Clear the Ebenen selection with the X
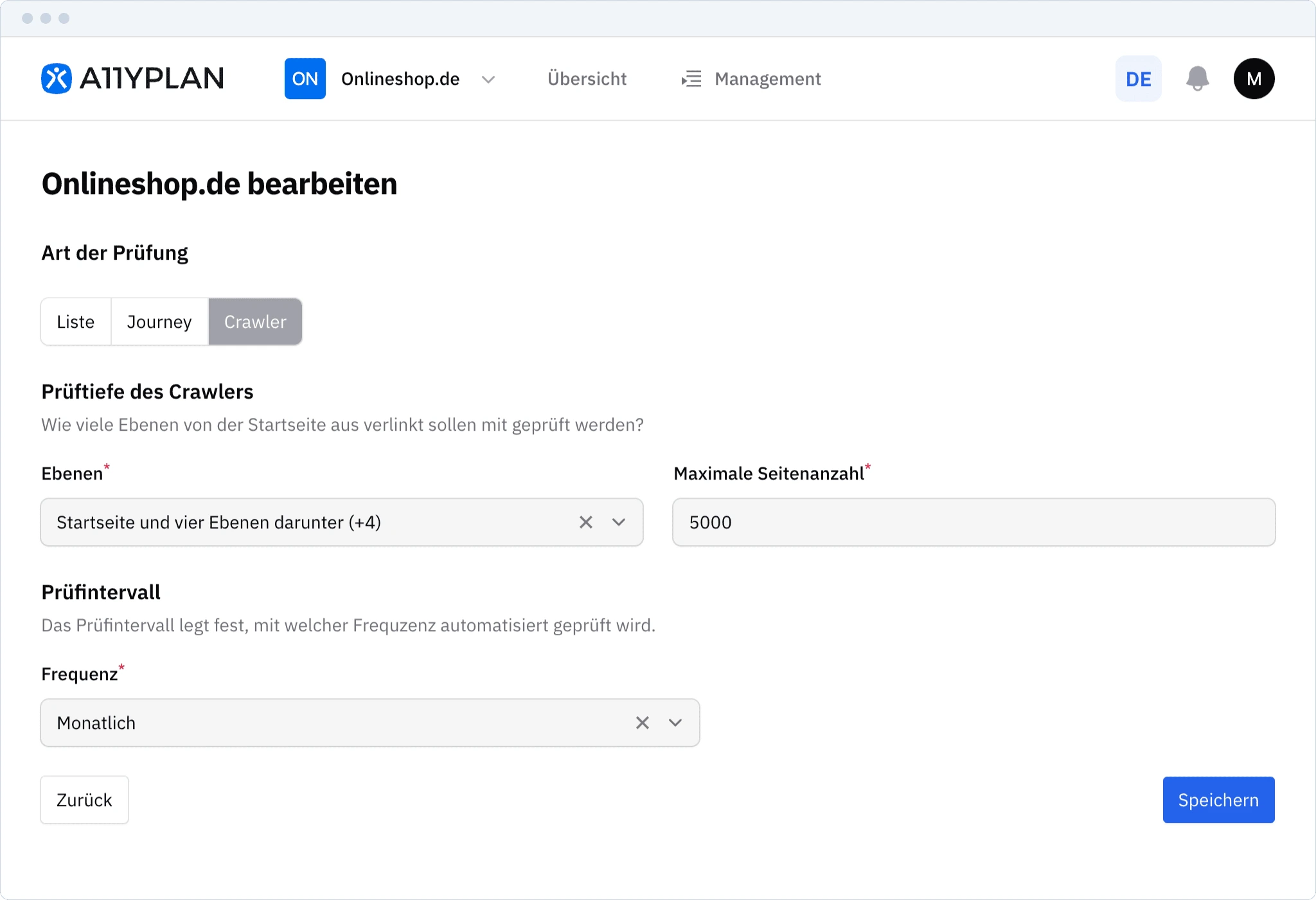 pos(585,522)
